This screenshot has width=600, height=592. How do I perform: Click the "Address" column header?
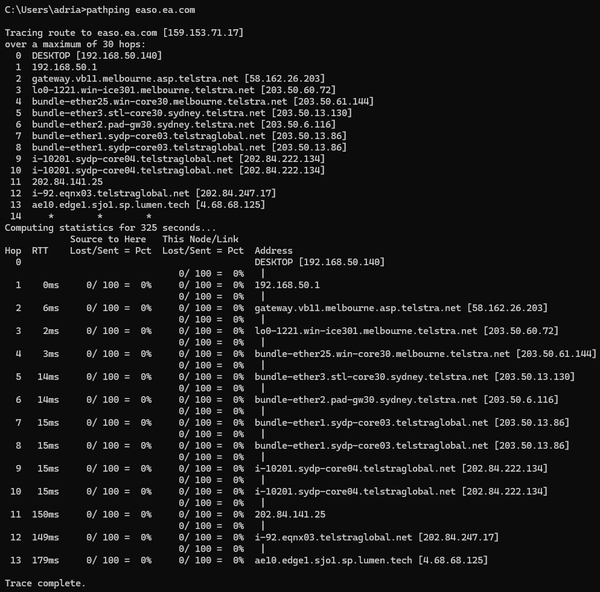pyautogui.click(x=274, y=250)
